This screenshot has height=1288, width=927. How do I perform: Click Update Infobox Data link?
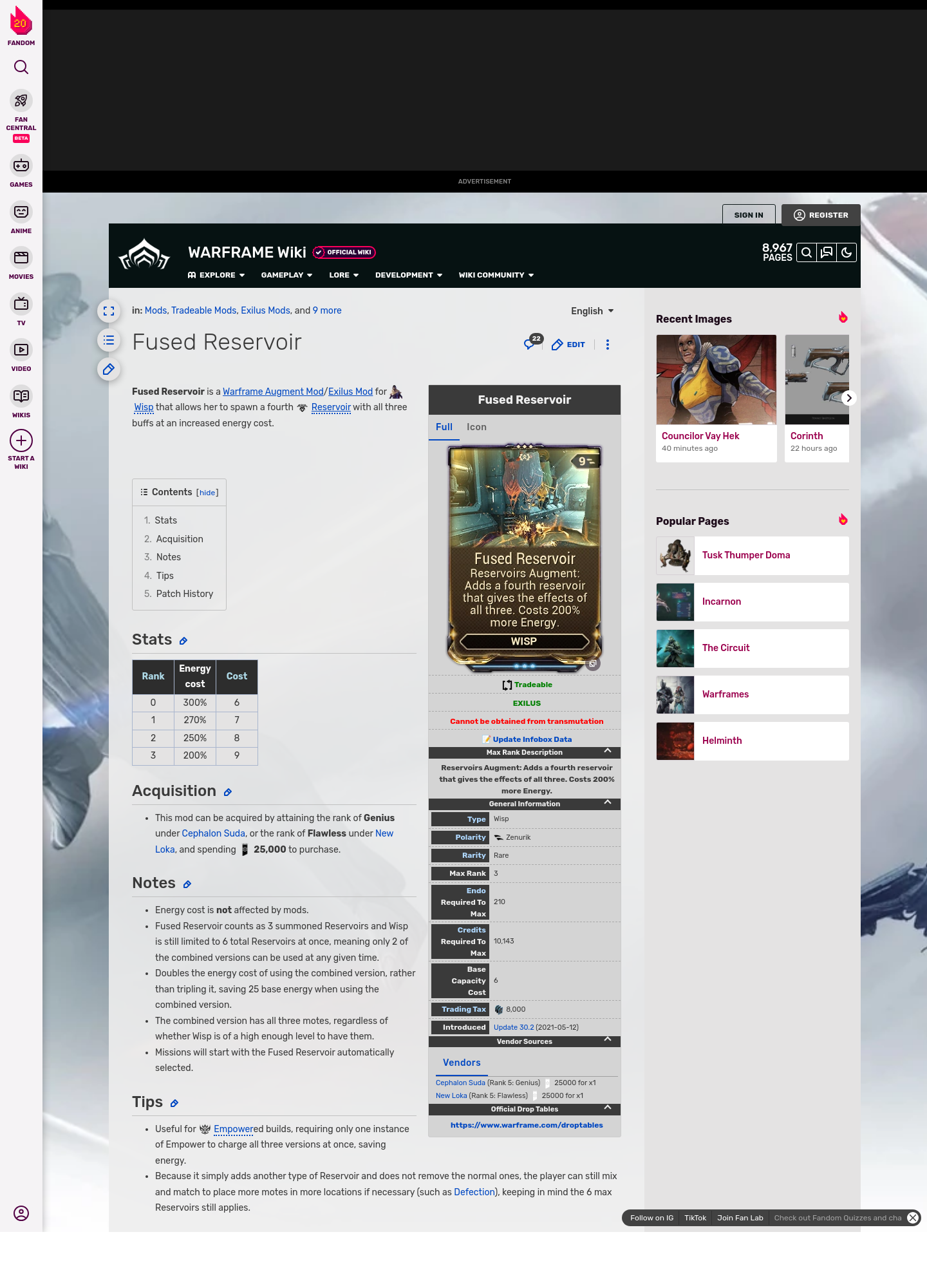pyautogui.click(x=532, y=739)
